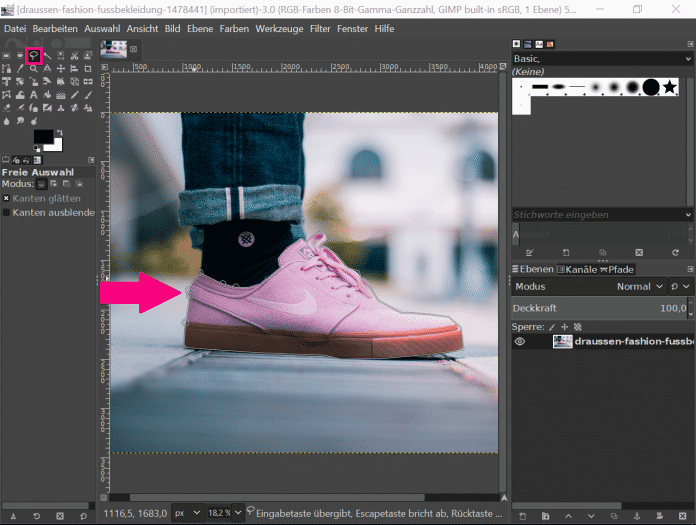This screenshot has height=525, width=696.
Task: Select the Free Select lasso tool
Action: (33, 55)
